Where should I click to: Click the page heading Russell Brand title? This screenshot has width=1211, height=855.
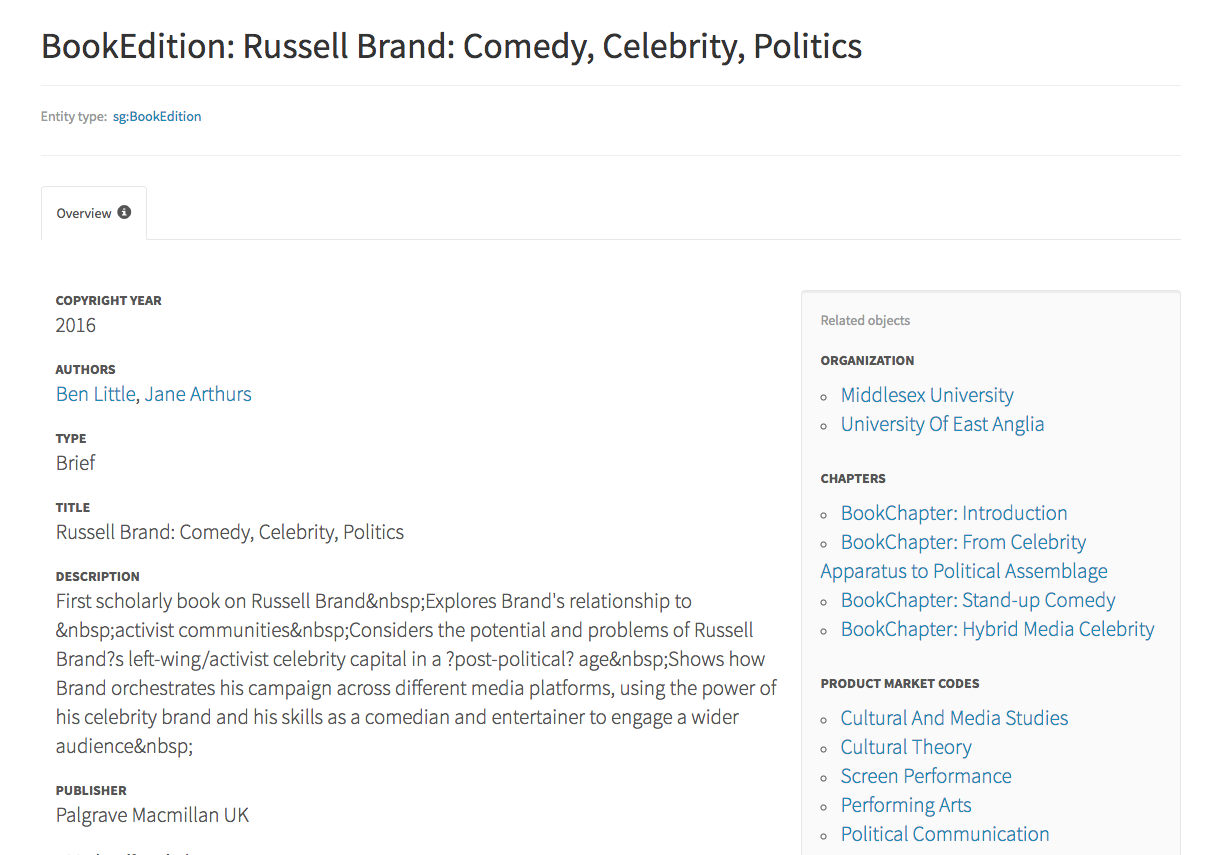[x=451, y=46]
